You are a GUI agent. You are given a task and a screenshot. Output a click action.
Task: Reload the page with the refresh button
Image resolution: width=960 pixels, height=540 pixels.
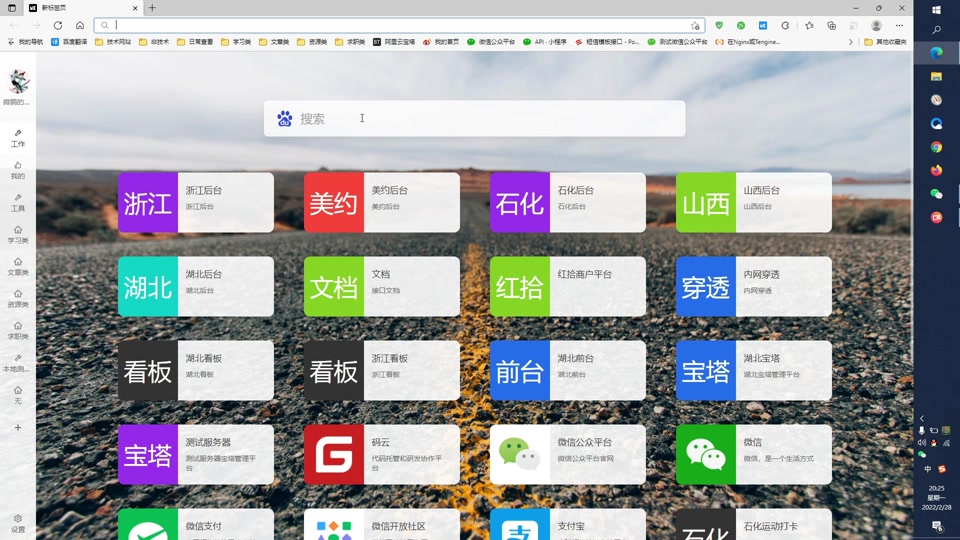click(x=58, y=25)
